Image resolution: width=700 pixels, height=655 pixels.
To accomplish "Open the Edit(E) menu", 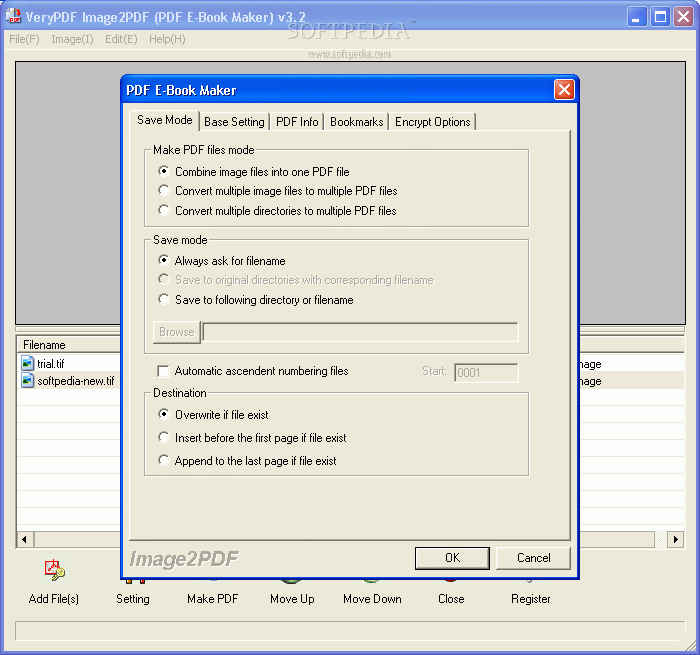I will click(x=121, y=39).
